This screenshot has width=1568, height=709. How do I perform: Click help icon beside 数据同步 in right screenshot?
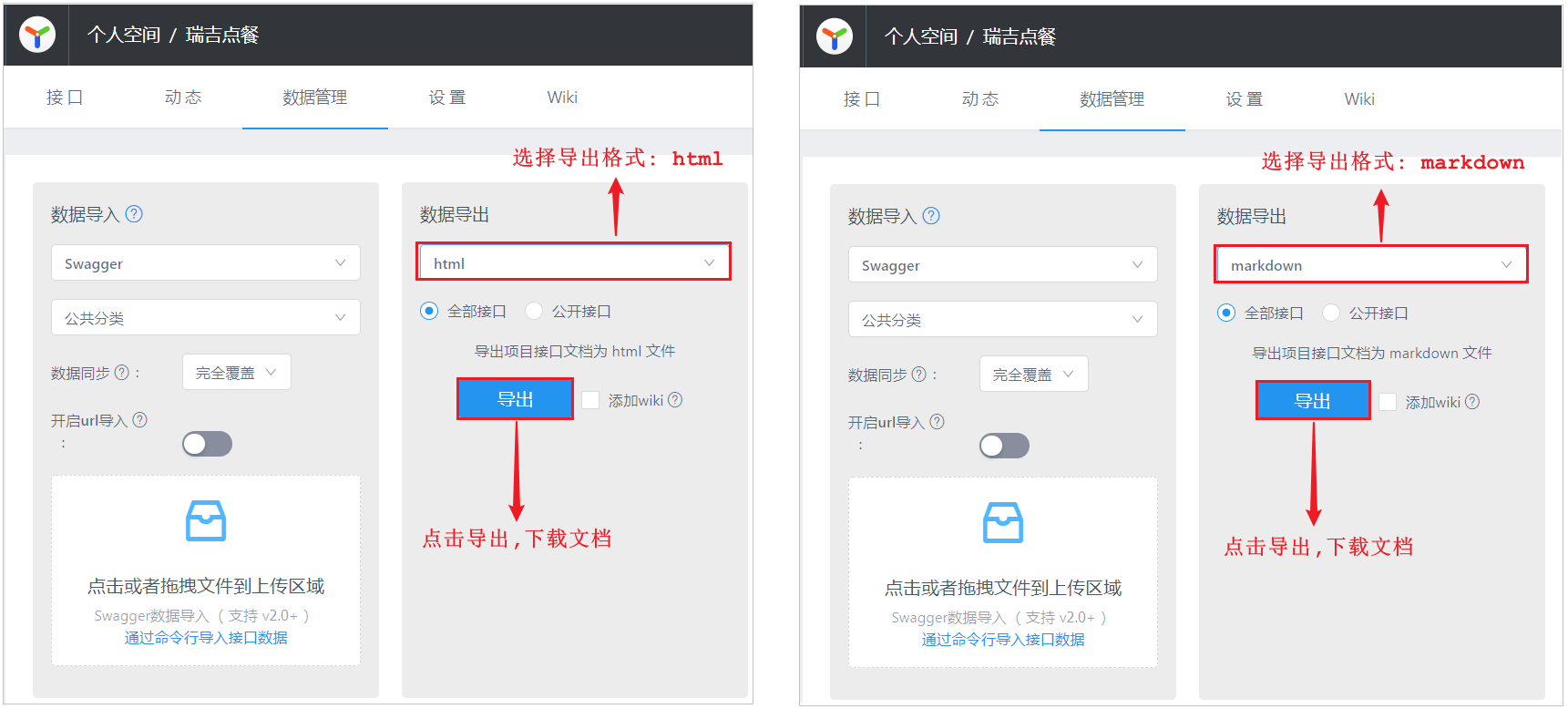pos(918,375)
